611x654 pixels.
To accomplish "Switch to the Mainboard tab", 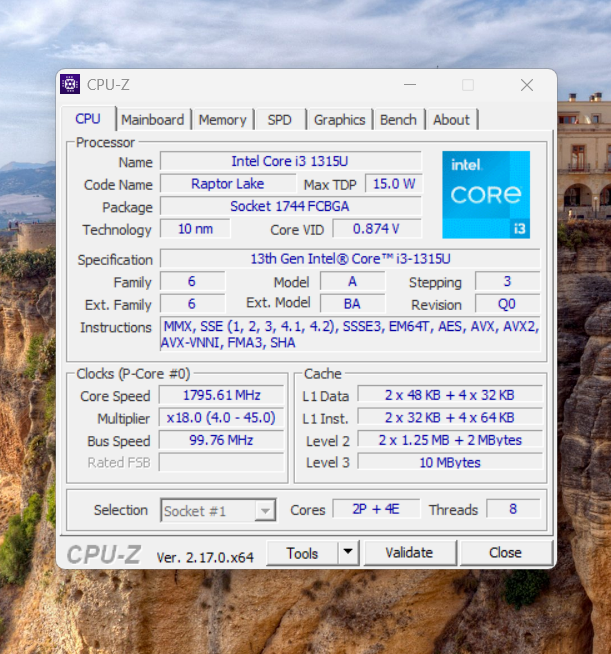I will (153, 120).
